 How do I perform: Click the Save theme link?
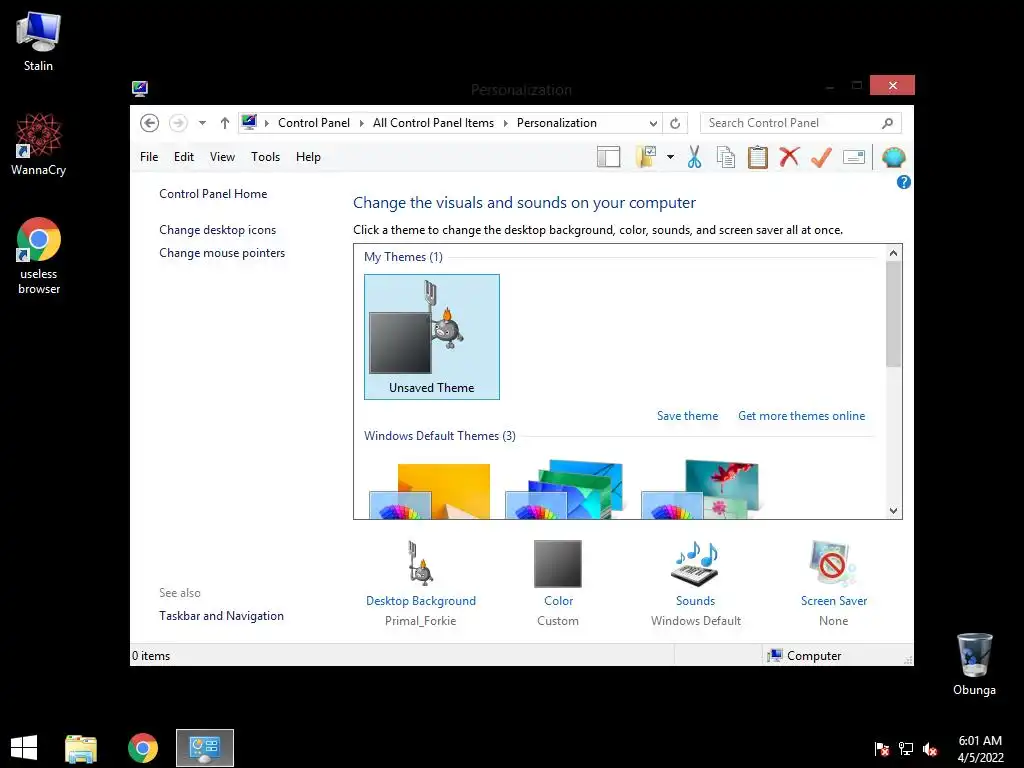pos(687,416)
